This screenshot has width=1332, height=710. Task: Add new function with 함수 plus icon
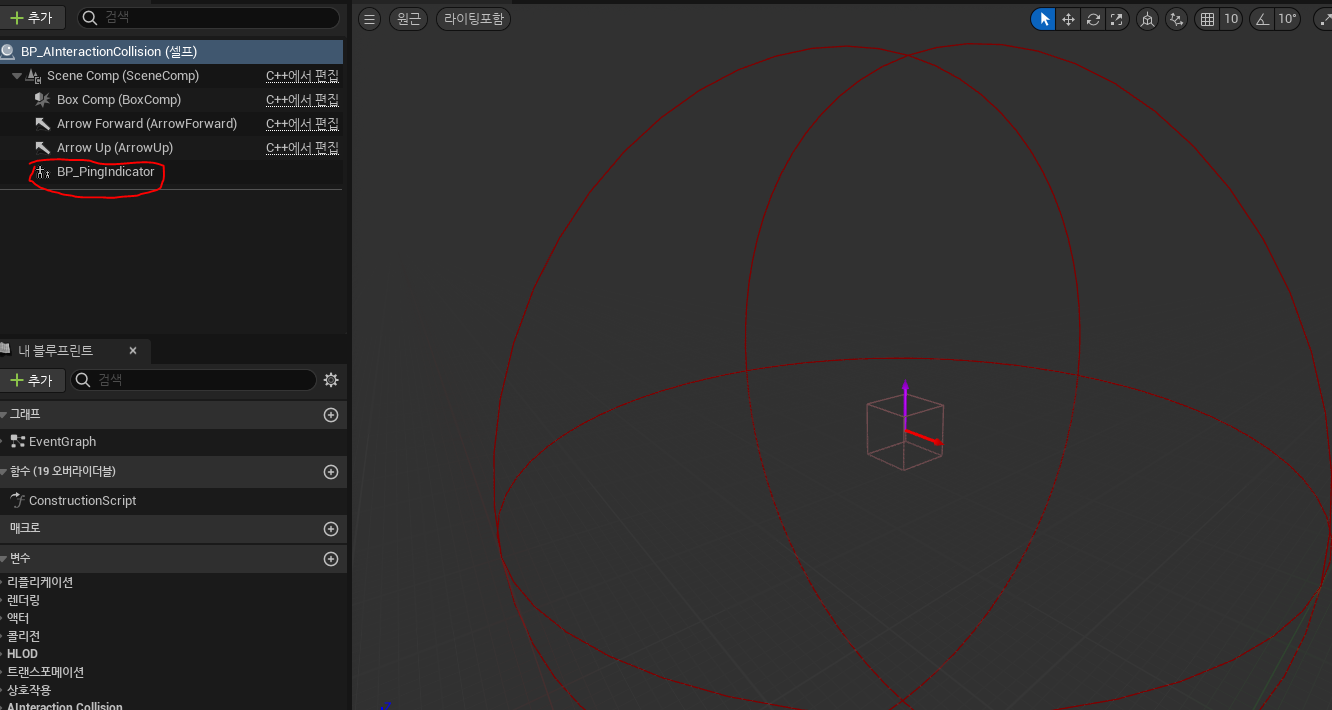[x=331, y=472]
